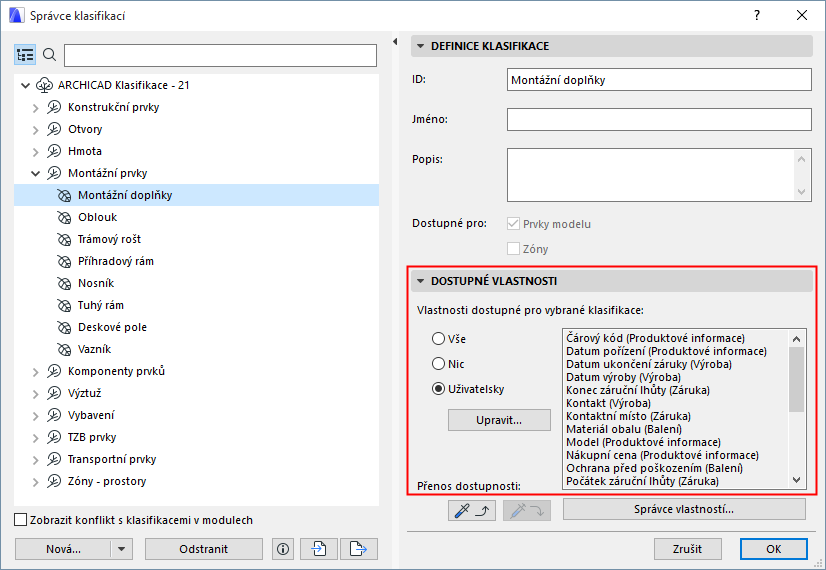The width and height of the screenshot is (826, 570).
Task: Expand the Výztuž branch
Action: point(35,394)
